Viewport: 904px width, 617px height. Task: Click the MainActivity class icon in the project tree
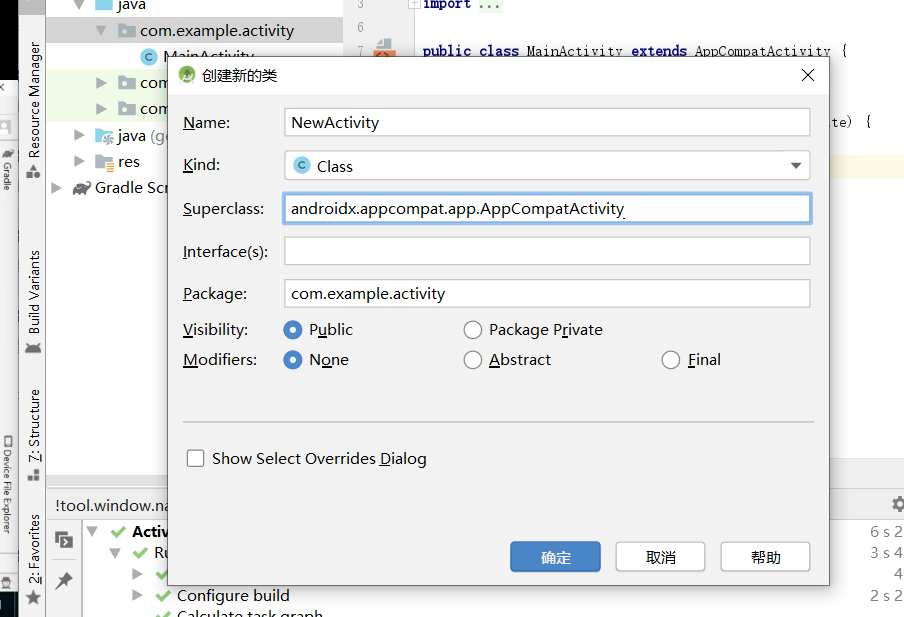[x=149, y=57]
